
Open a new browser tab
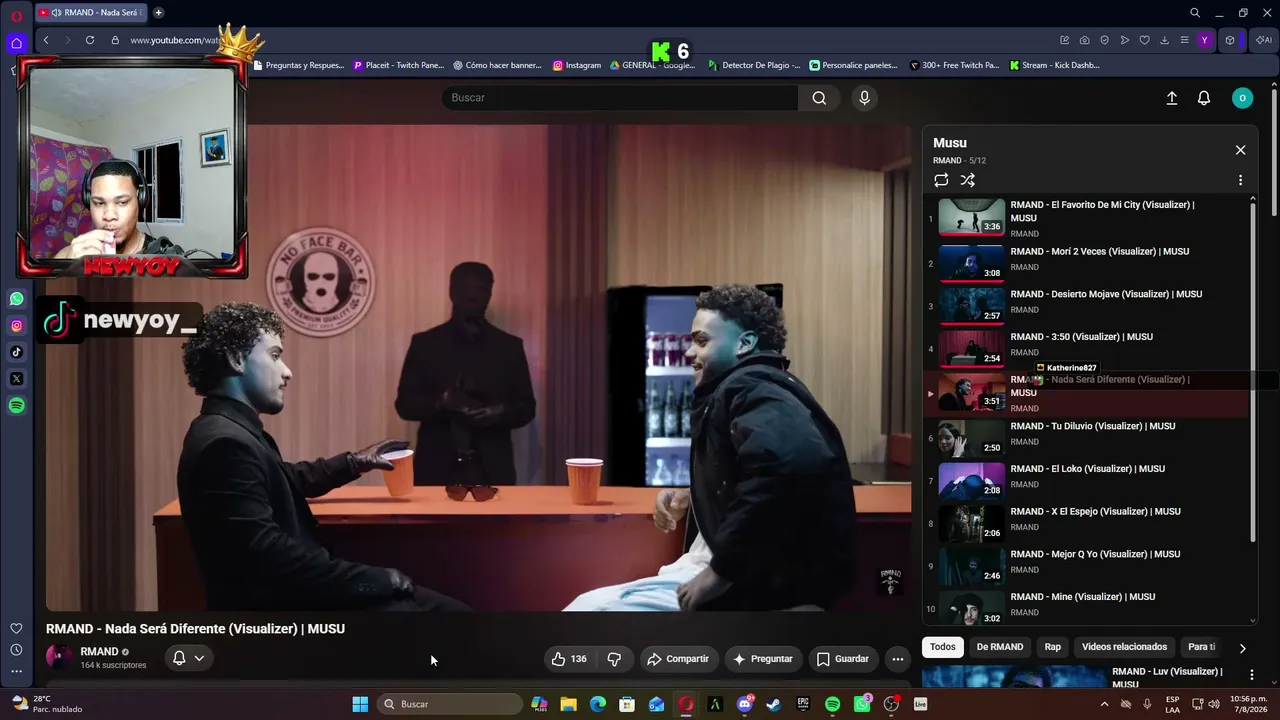[x=158, y=13]
